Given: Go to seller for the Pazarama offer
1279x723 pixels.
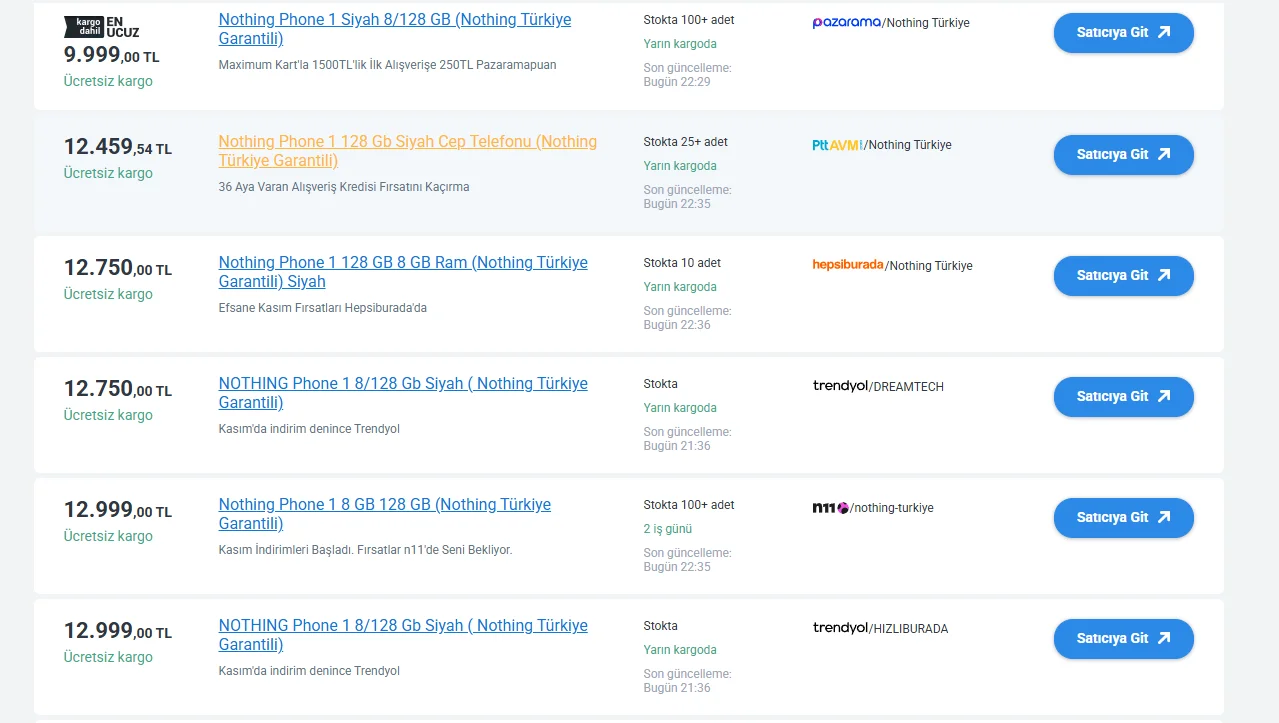Looking at the screenshot, I should pos(1123,33).
